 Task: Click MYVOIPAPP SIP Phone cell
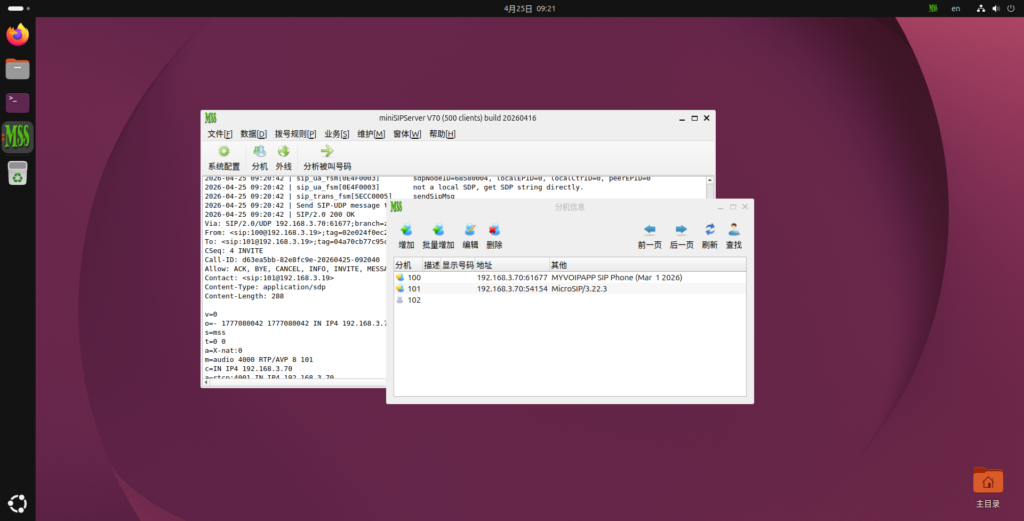point(616,277)
